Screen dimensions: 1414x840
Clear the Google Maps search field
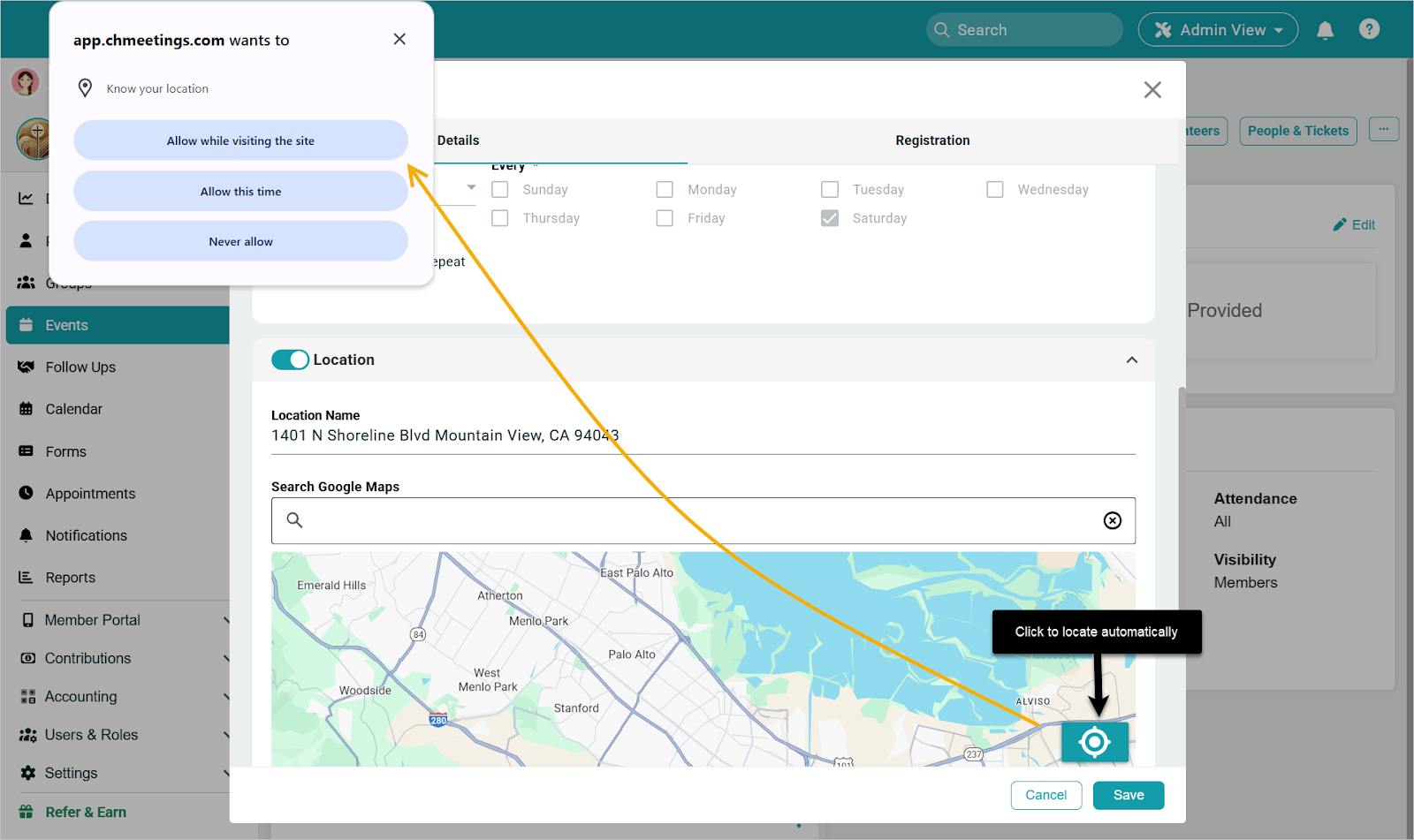[x=1112, y=521]
